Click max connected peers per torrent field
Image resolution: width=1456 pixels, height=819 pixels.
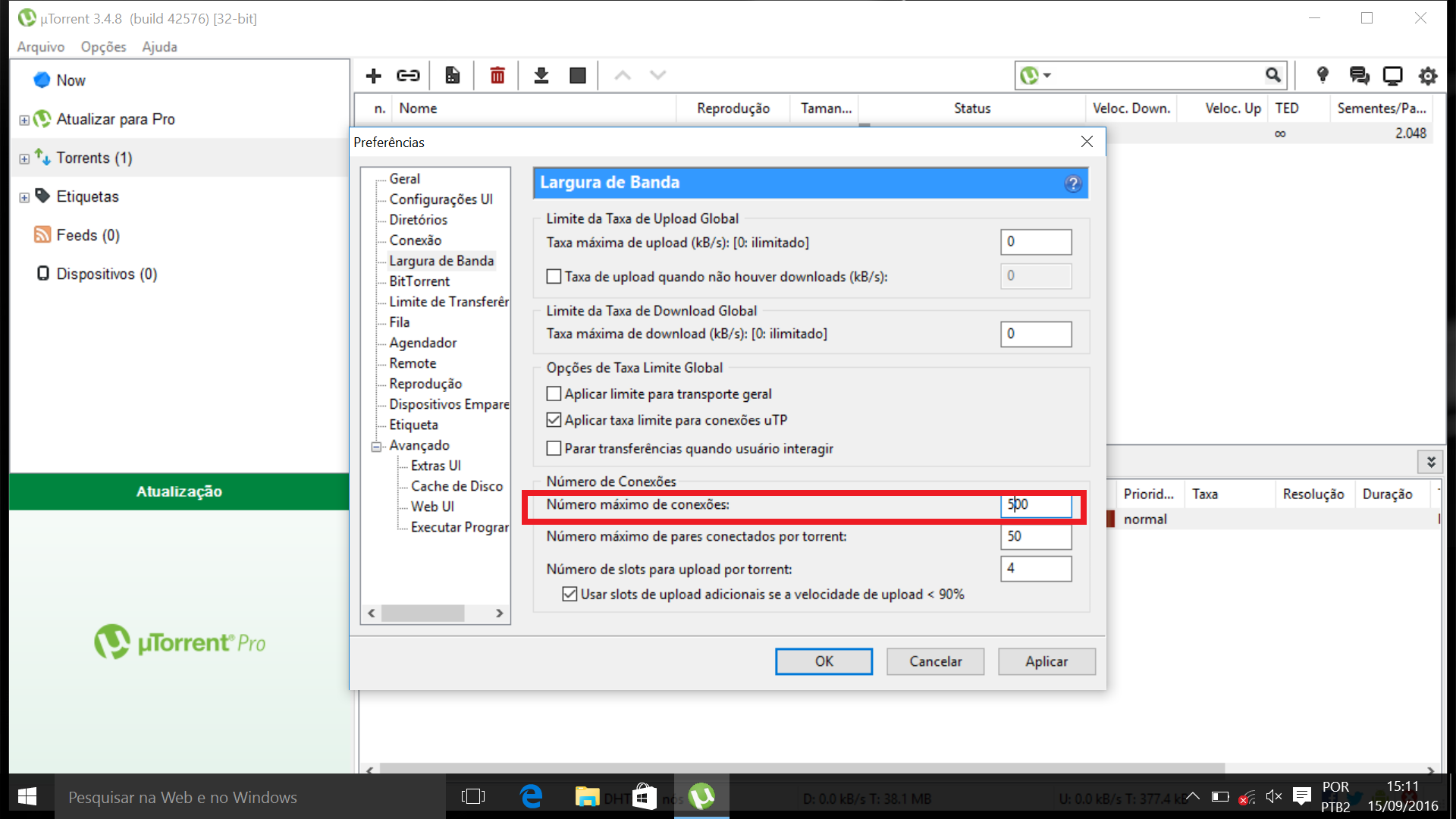click(x=1036, y=536)
